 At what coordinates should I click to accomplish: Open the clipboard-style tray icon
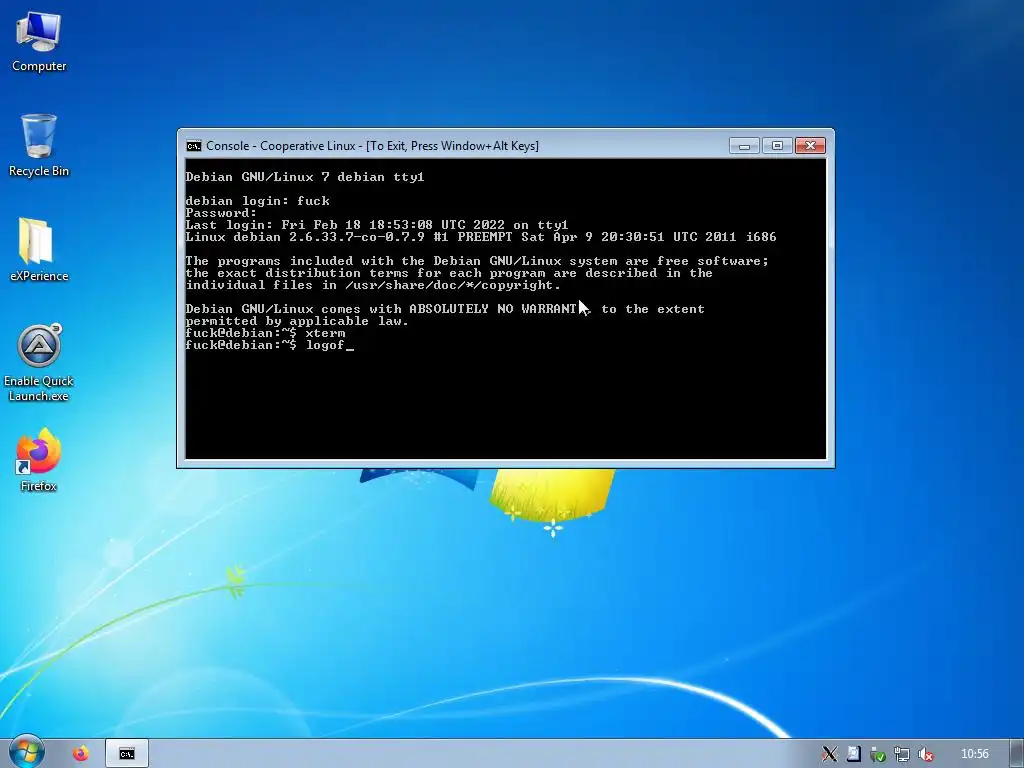point(854,754)
